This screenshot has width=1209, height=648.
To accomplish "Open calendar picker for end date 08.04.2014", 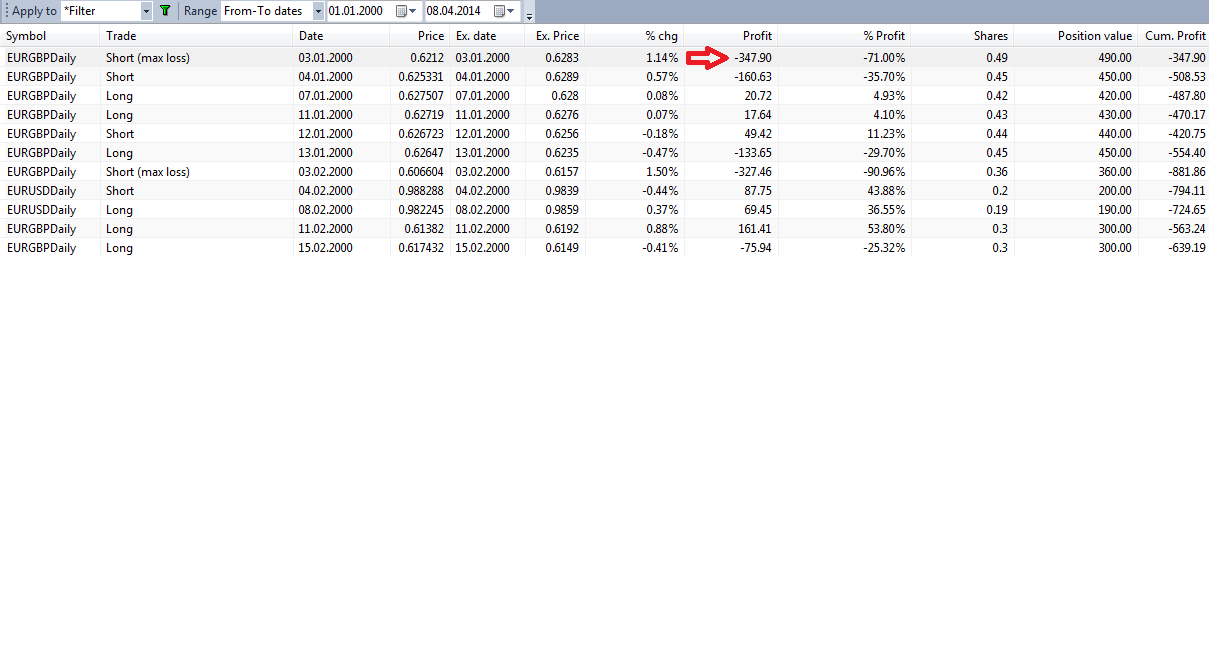I will pos(504,11).
